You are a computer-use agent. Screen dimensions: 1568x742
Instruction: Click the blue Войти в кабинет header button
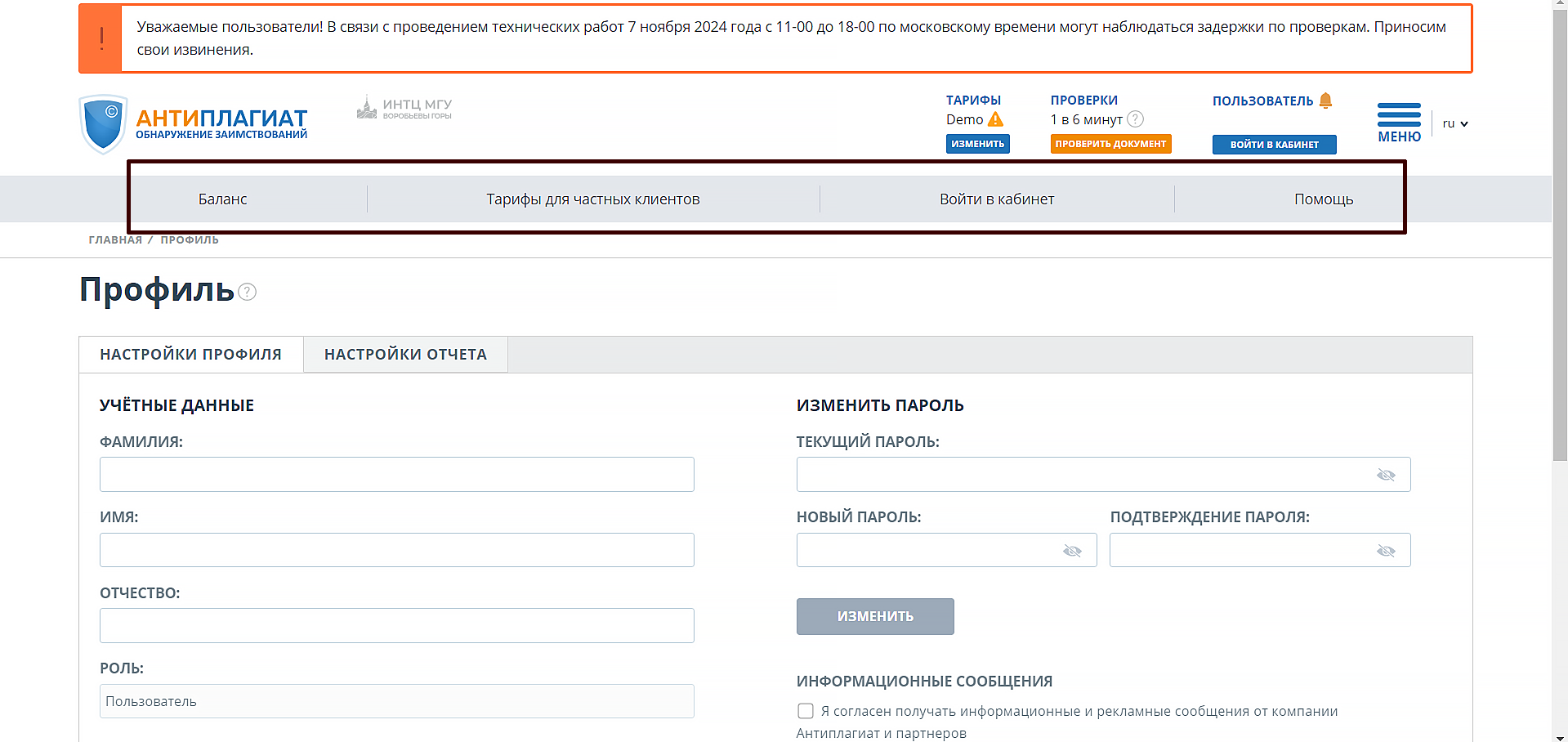point(1274,145)
